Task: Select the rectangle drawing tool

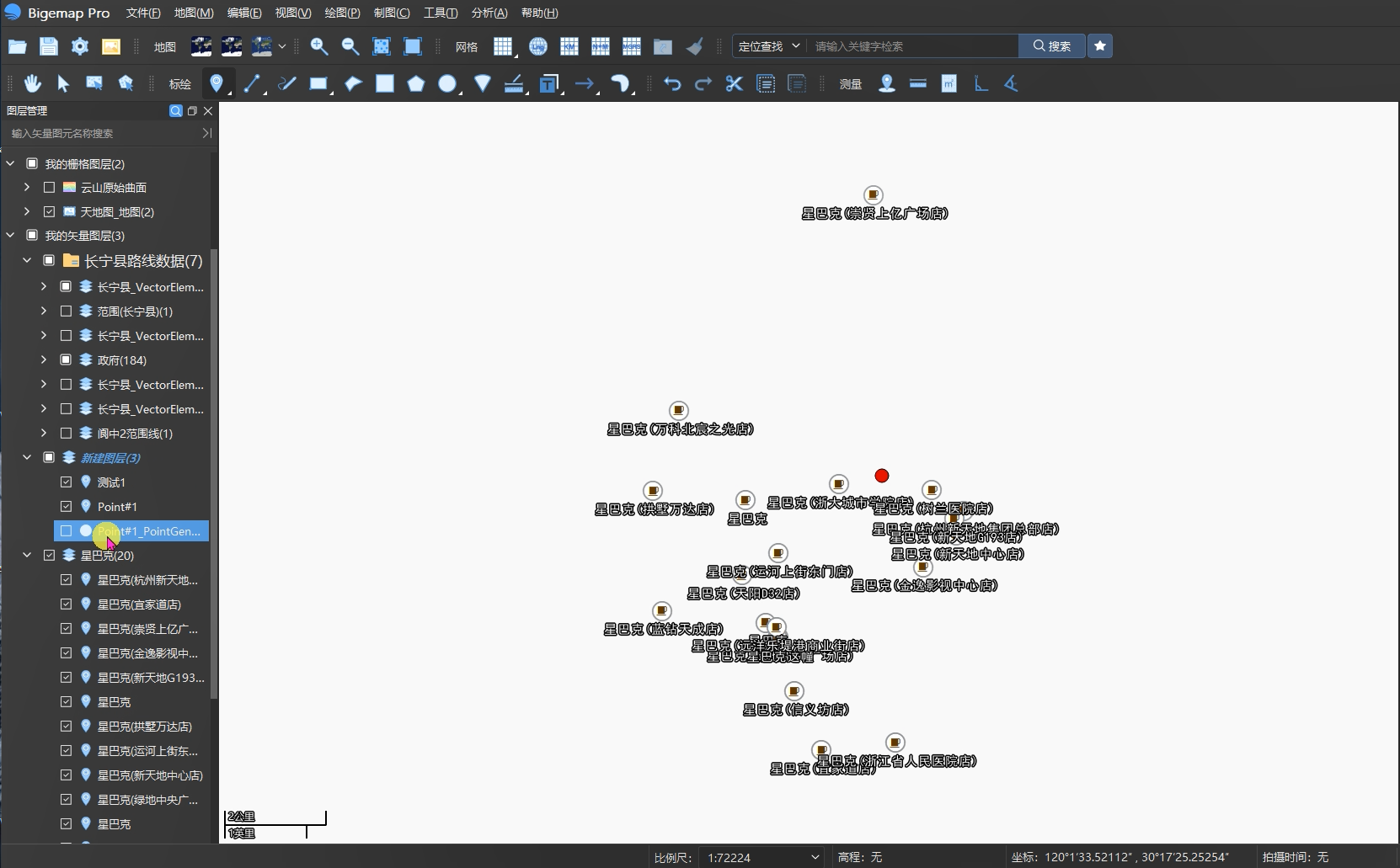Action: click(x=318, y=83)
